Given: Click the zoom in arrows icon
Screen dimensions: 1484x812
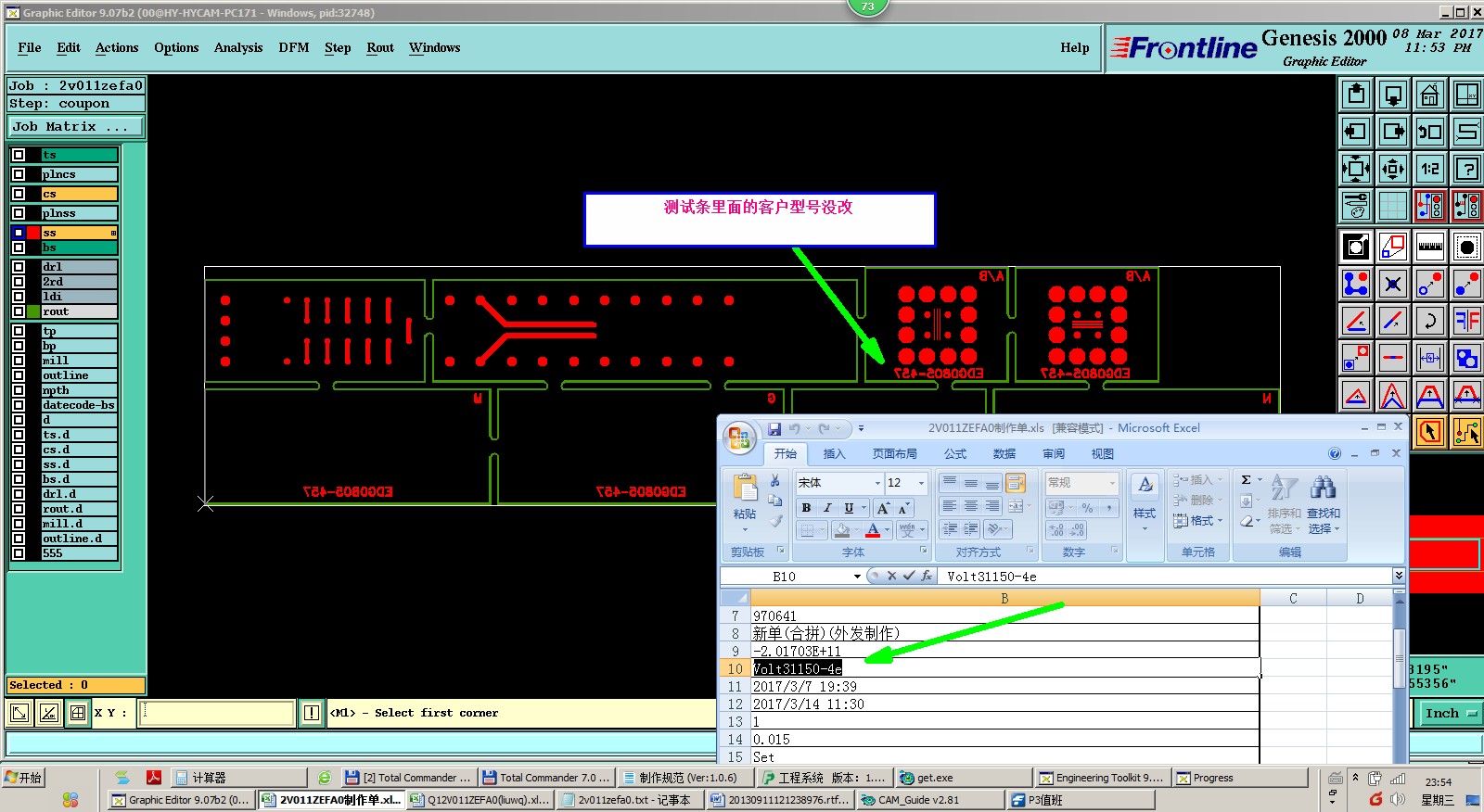Looking at the screenshot, I should (x=1356, y=169).
